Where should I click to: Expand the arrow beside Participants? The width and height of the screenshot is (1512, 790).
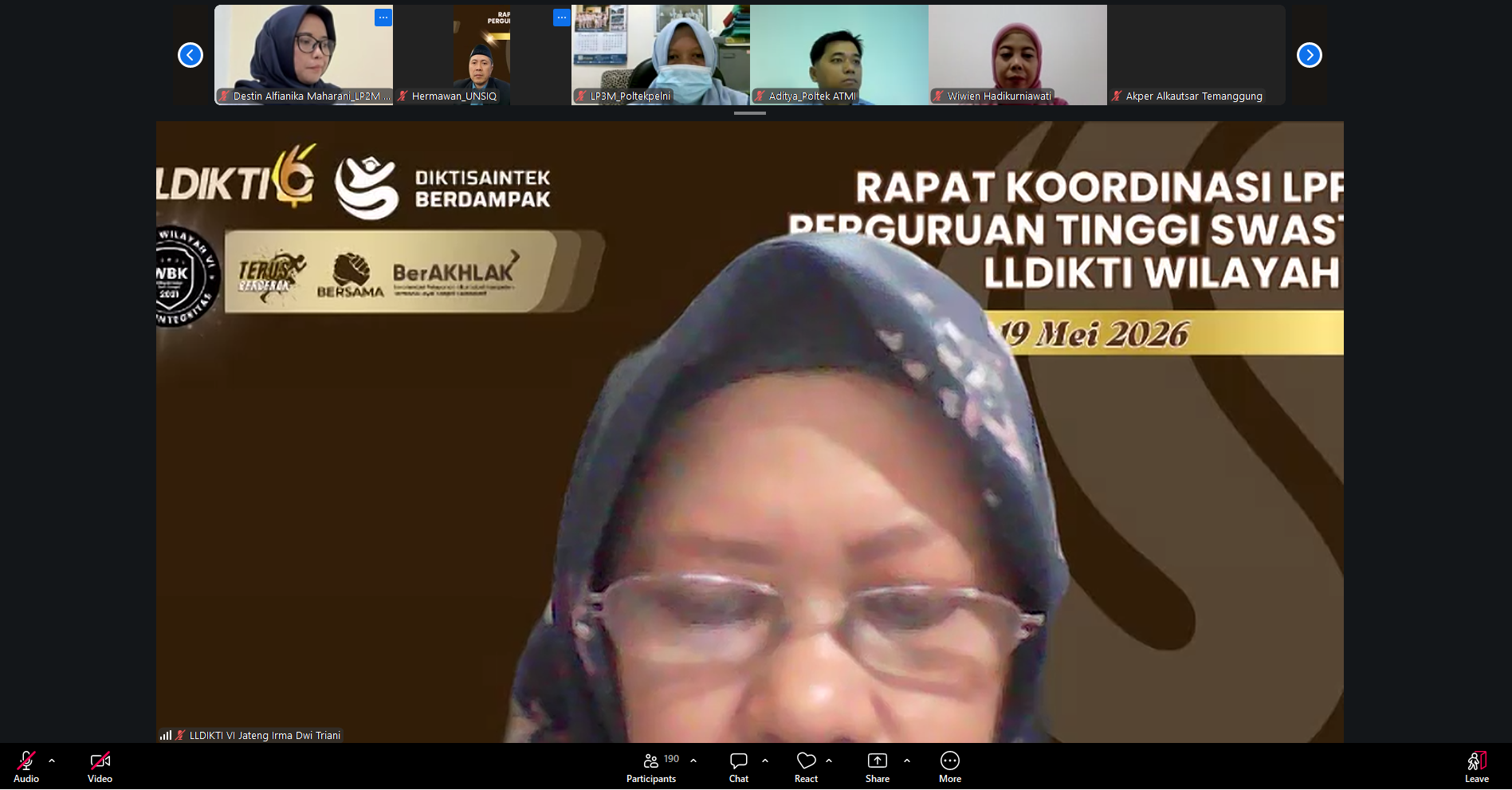tap(693, 761)
